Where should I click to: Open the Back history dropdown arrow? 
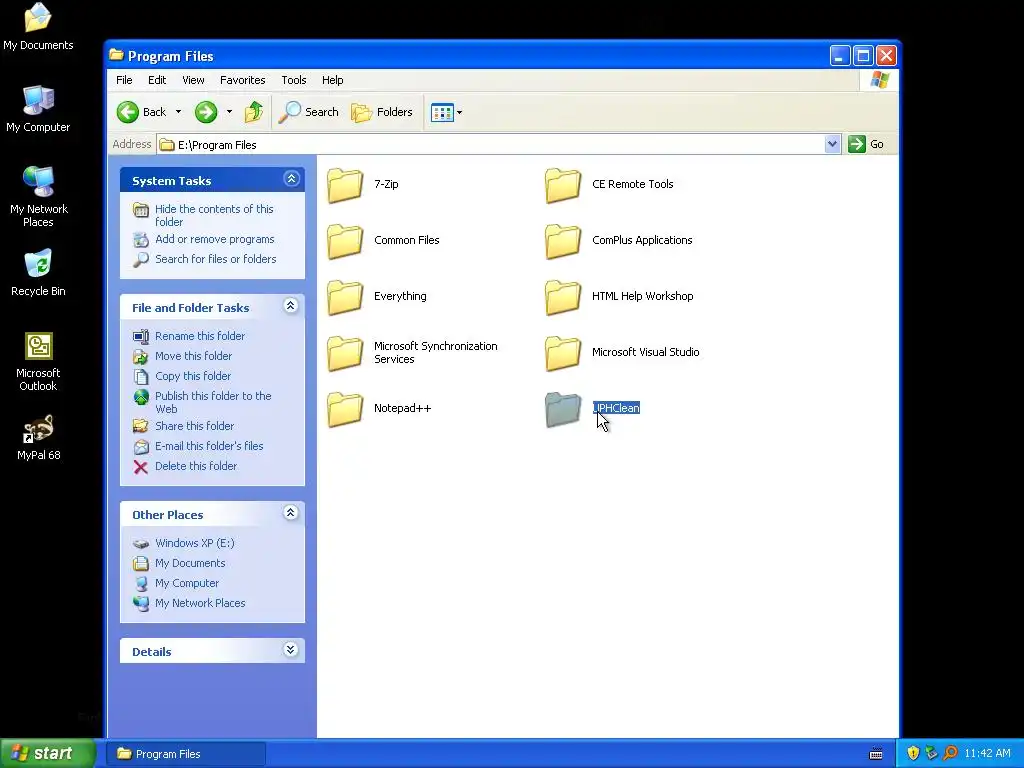click(178, 112)
